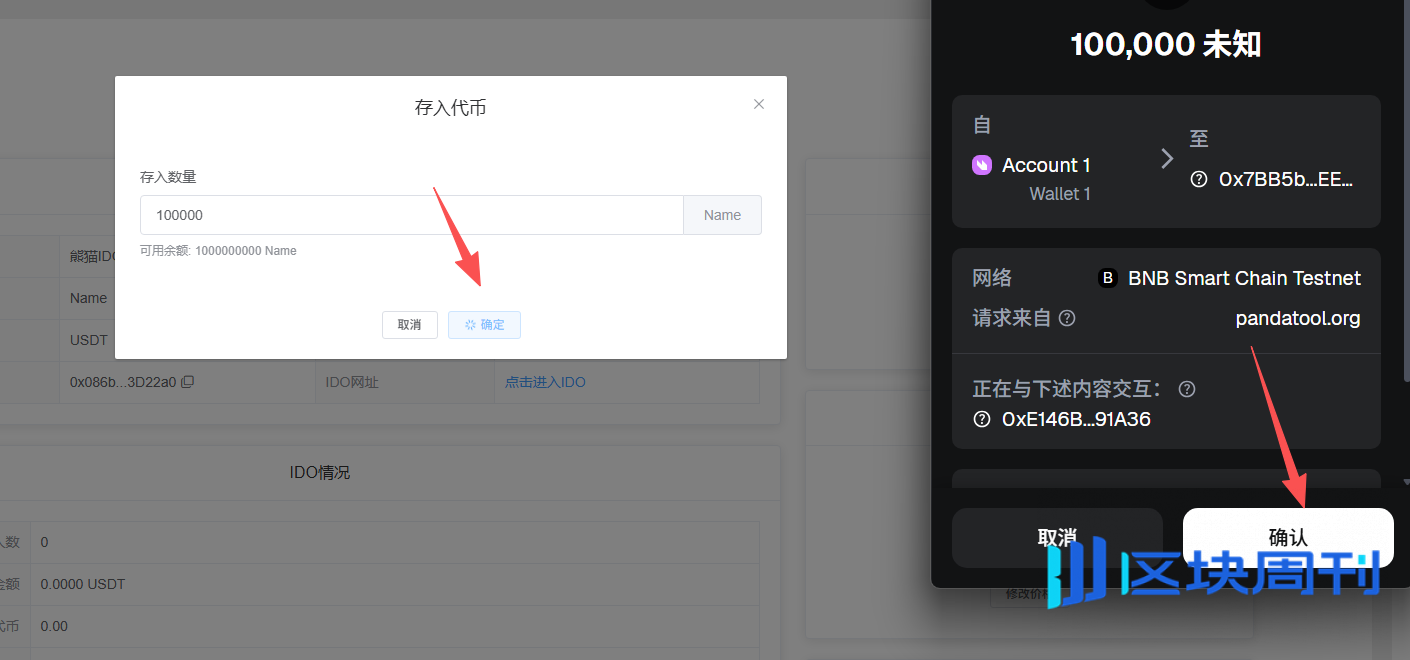
Task: Click the question icon beside 0x7BB5b recipient address
Action: point(1198,179)
